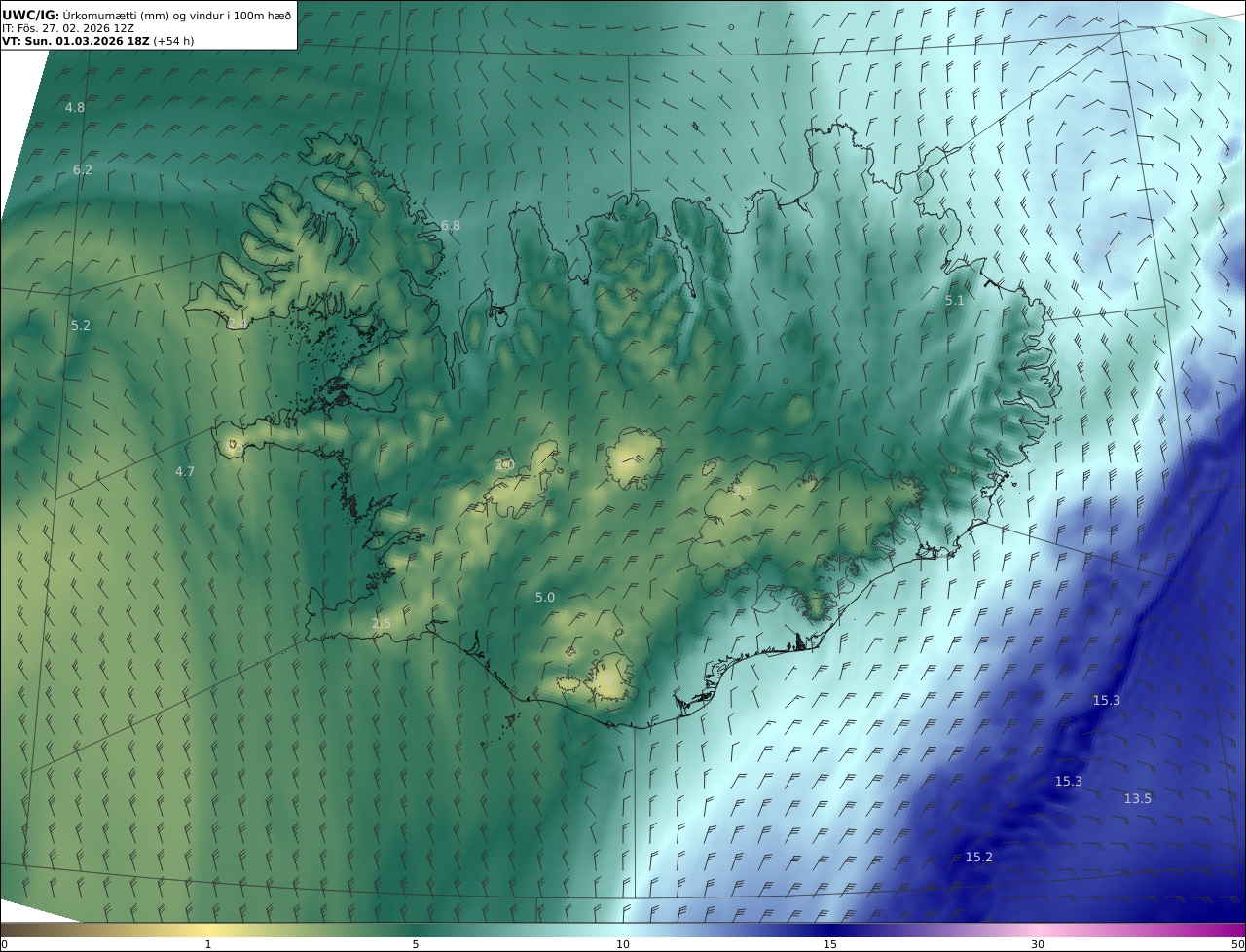Viewport: 1246px width, 952px height.
Task: Click the 5 tick label on the color scale
Action: tap(416, 944)
